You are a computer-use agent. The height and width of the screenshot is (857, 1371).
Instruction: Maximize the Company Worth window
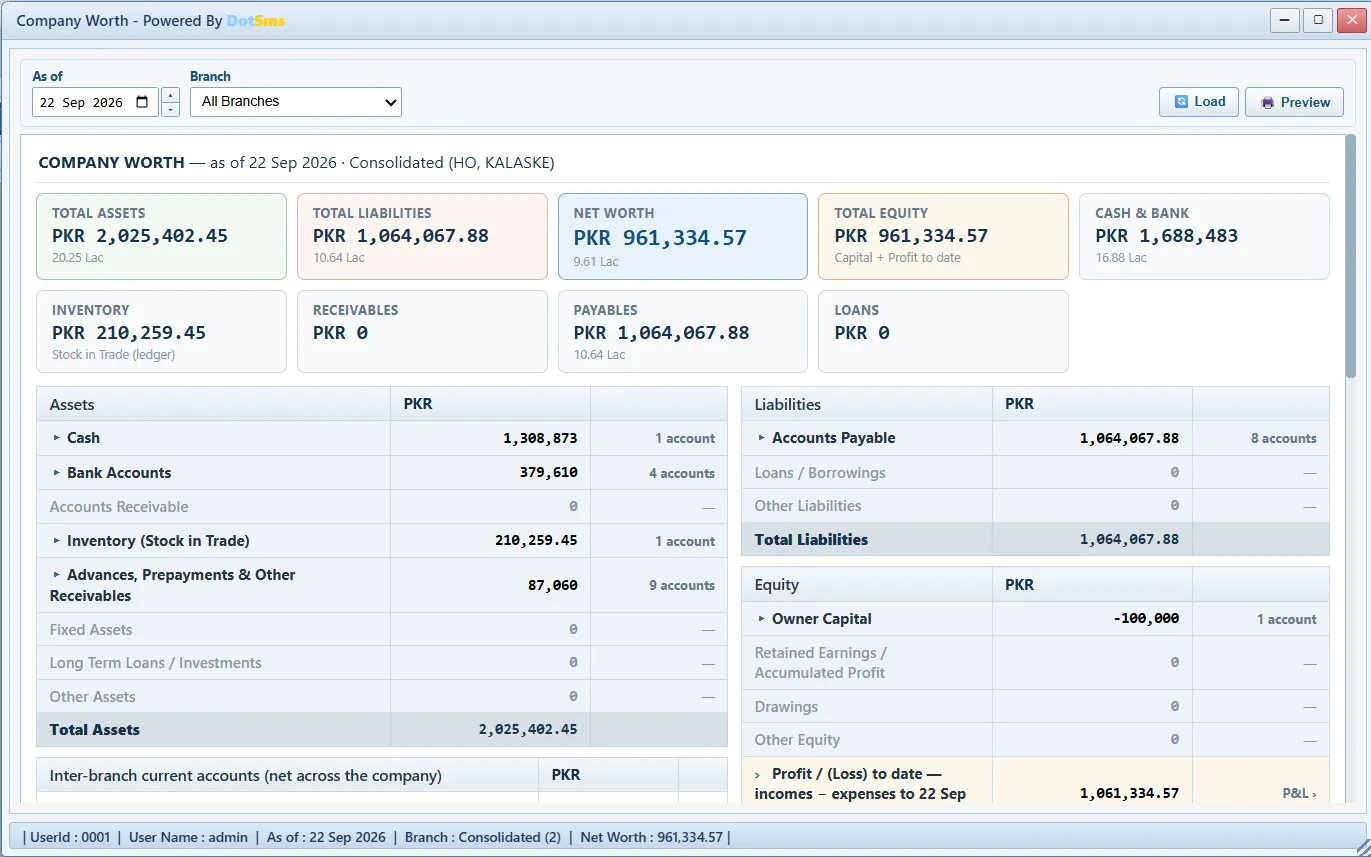[x=1318, y=20]
